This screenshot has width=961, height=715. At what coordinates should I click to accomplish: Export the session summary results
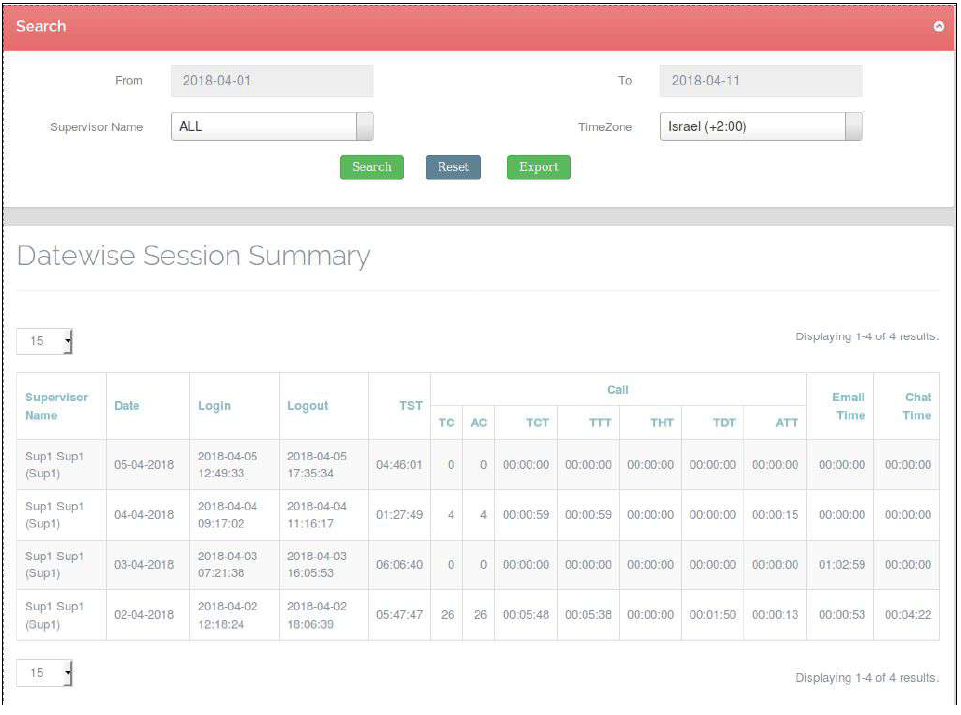click(x=538, y=167)
